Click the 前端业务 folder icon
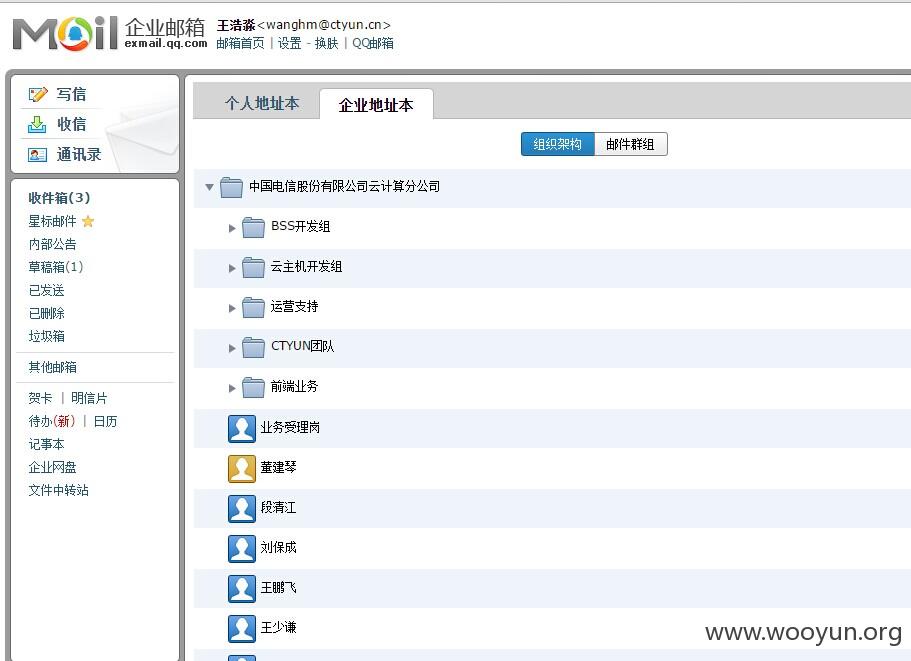This screenshot has height=661, width=911. [253, 387]
